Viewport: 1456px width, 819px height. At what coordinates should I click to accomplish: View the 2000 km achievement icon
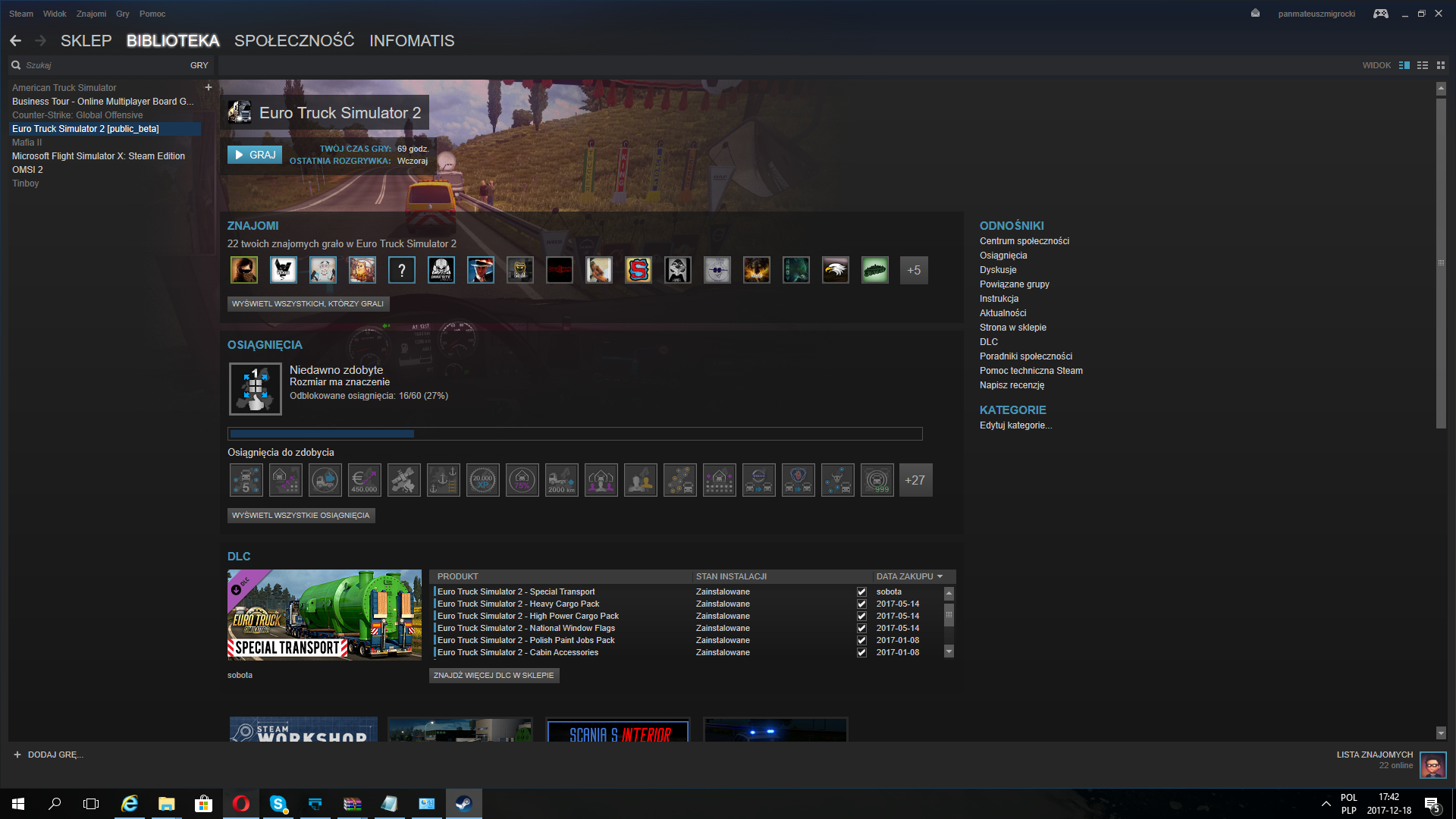tap(562, 480)
